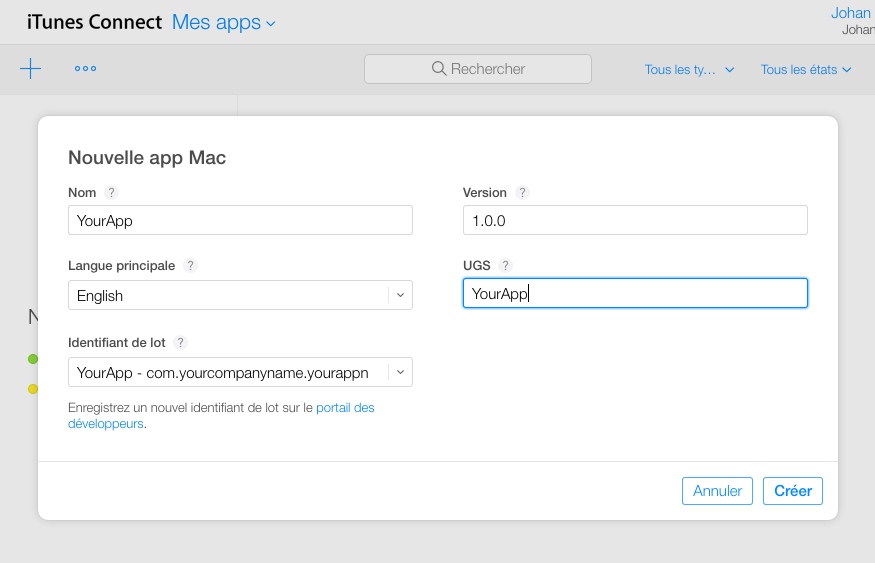The image size is (875, 563).
Task: Show help for Identifiant de lot
Action: [x=180, y=343]
